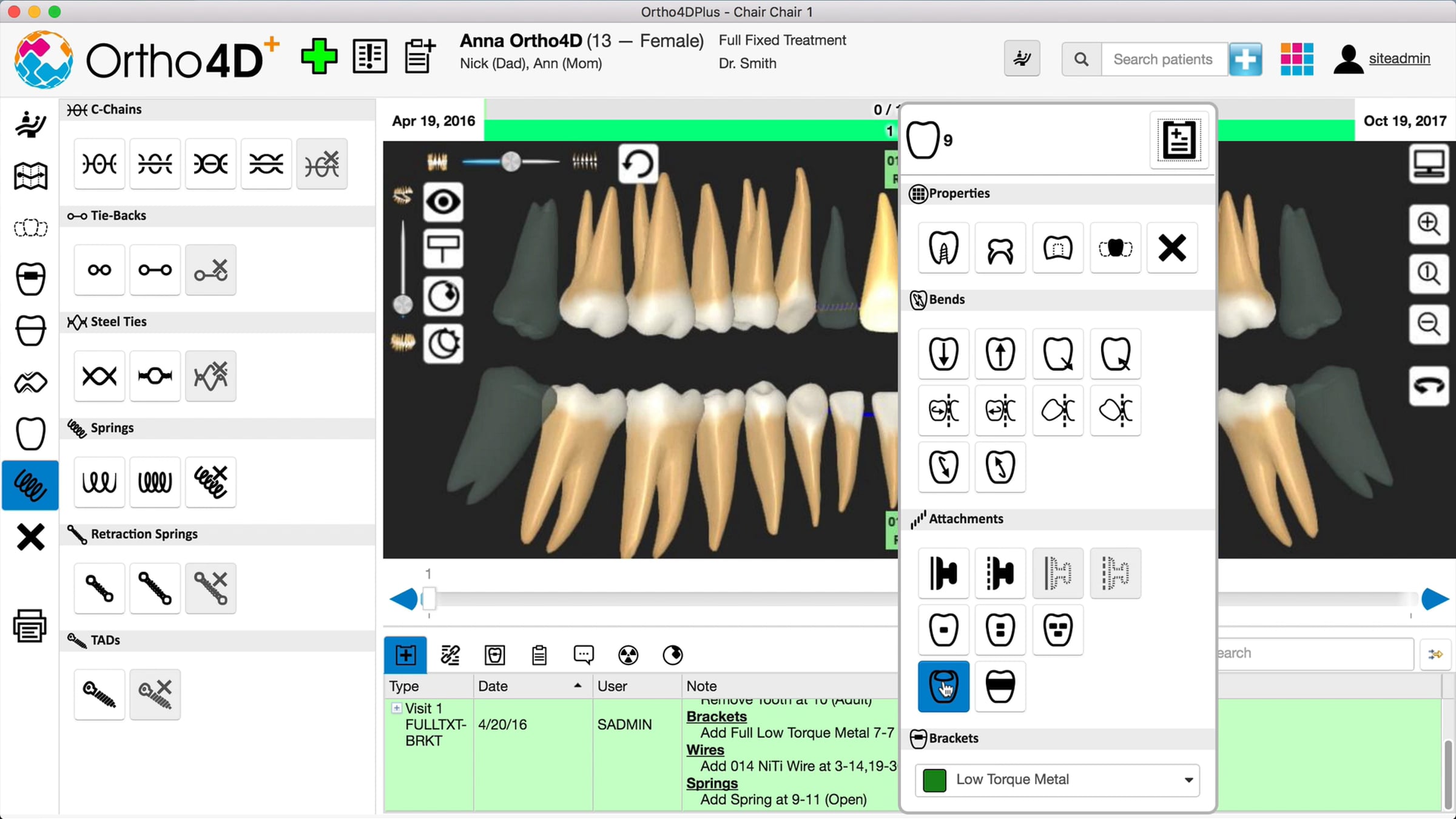
Task: Click the figure-eight steel tie icon
Action: (99, 376)
